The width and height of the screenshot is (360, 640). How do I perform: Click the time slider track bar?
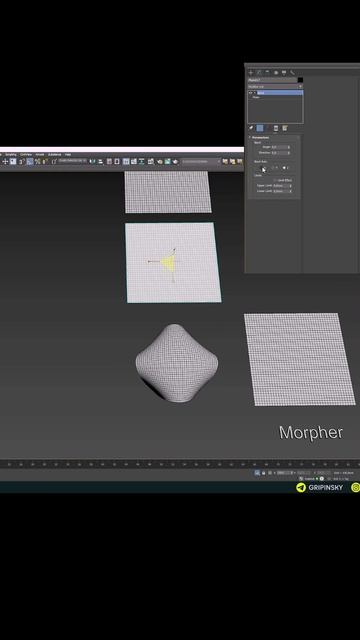tap(180, 464)
